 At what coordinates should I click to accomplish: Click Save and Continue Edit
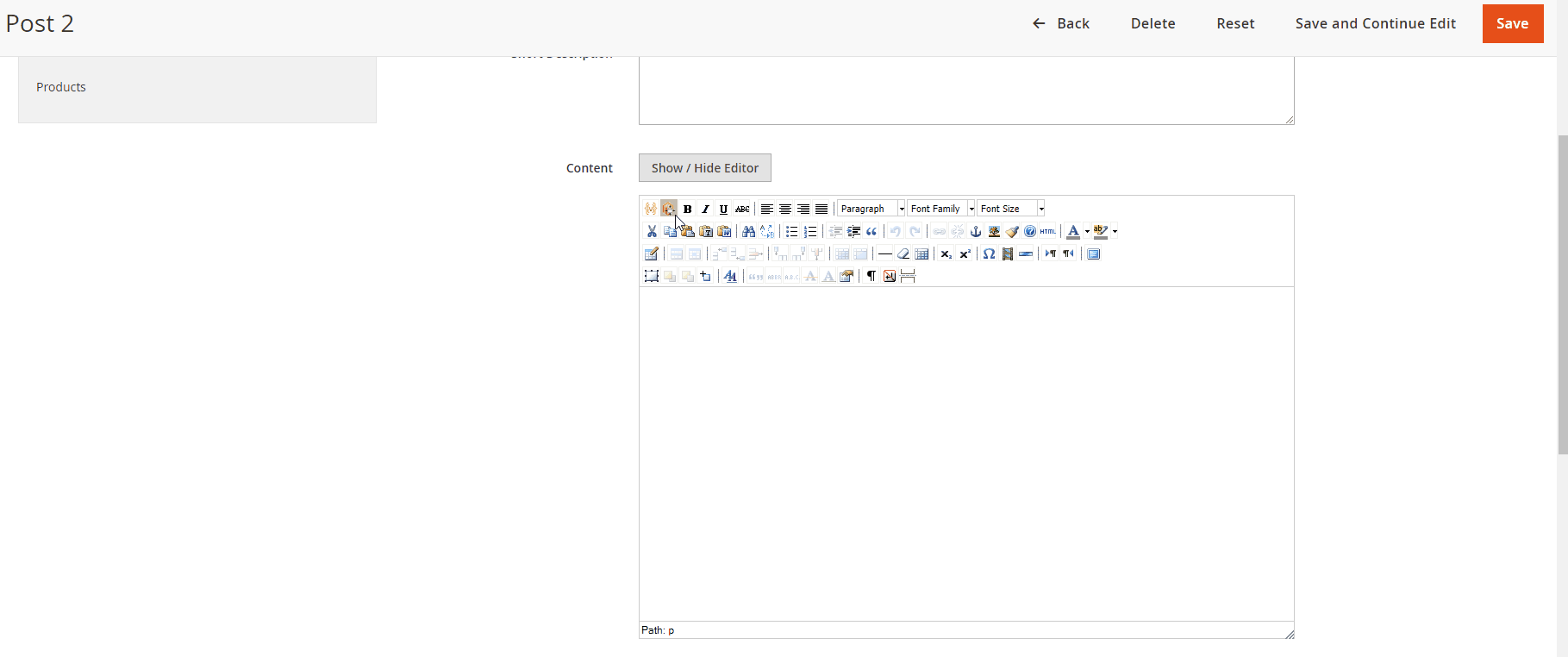pos(1375,23)
